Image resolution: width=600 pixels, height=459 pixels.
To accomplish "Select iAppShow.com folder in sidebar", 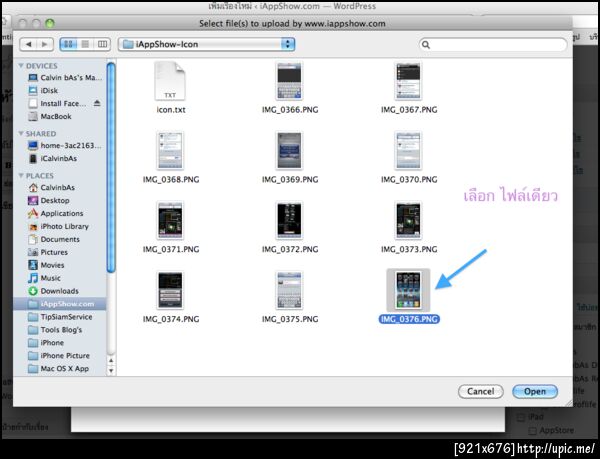I will click(60, 304).
